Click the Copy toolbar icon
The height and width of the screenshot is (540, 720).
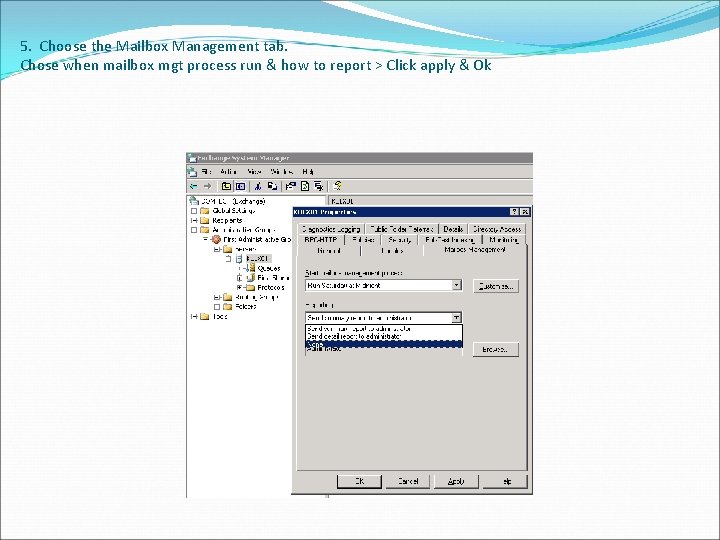click(272, 186)
